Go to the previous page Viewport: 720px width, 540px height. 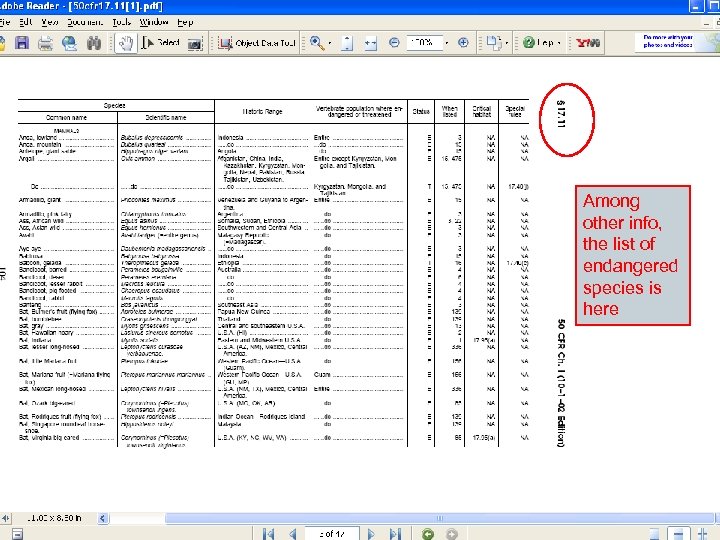(x=292, y=534)
